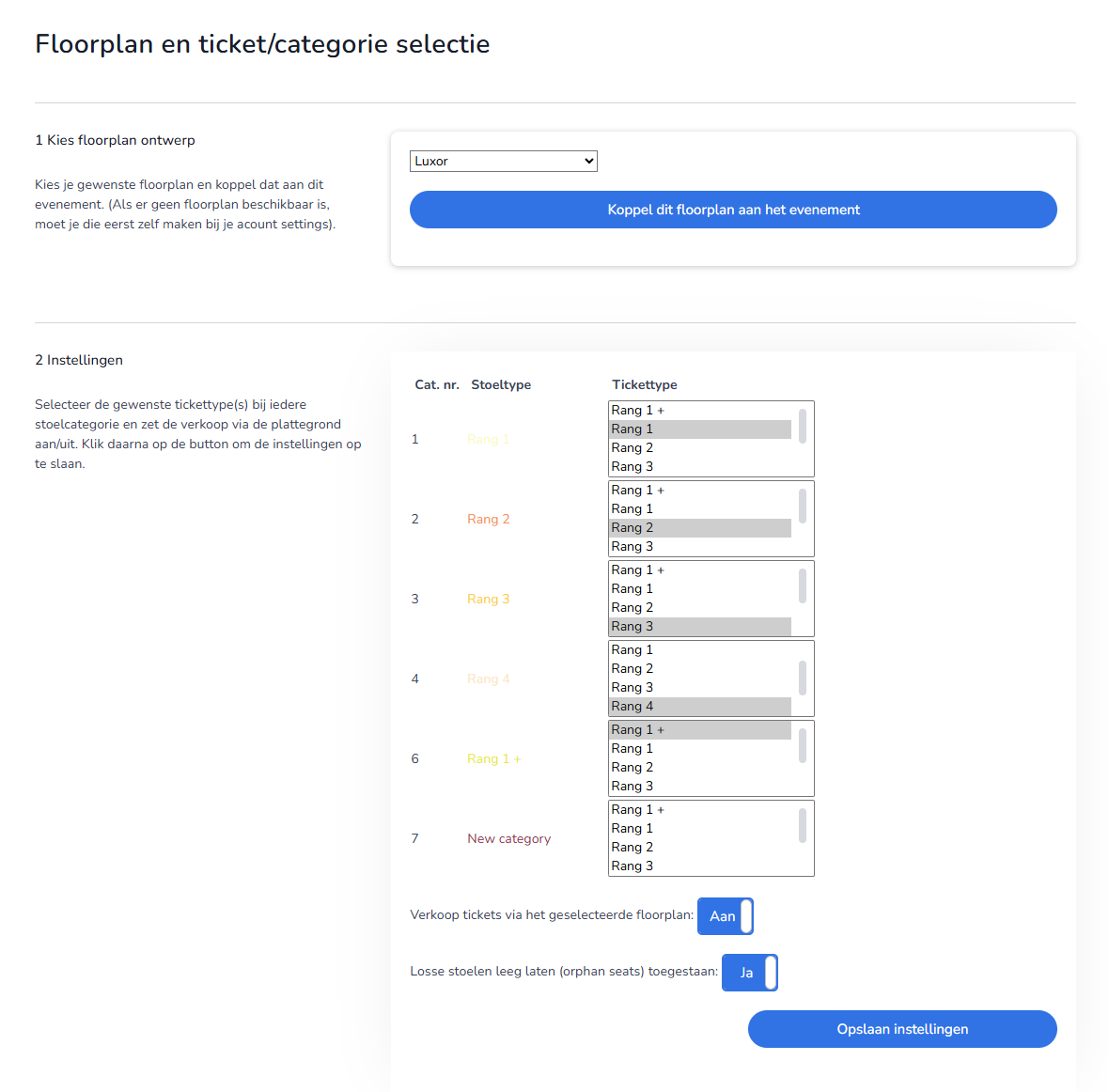Select 'Rang 1 +' in category 1 ticket list
1109x1092 pixels.
coord(700,411)
